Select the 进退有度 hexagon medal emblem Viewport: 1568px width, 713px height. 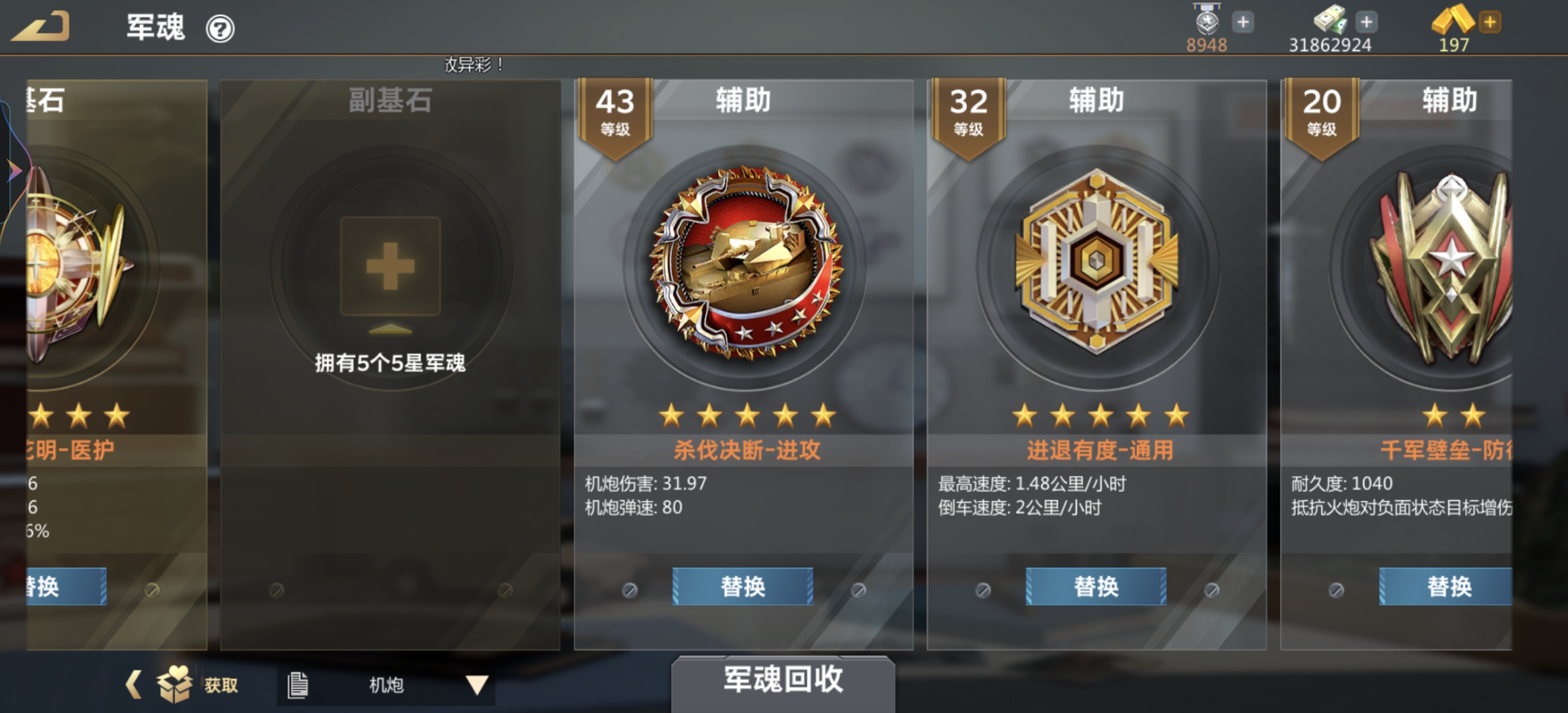(x=1097, y=262)
